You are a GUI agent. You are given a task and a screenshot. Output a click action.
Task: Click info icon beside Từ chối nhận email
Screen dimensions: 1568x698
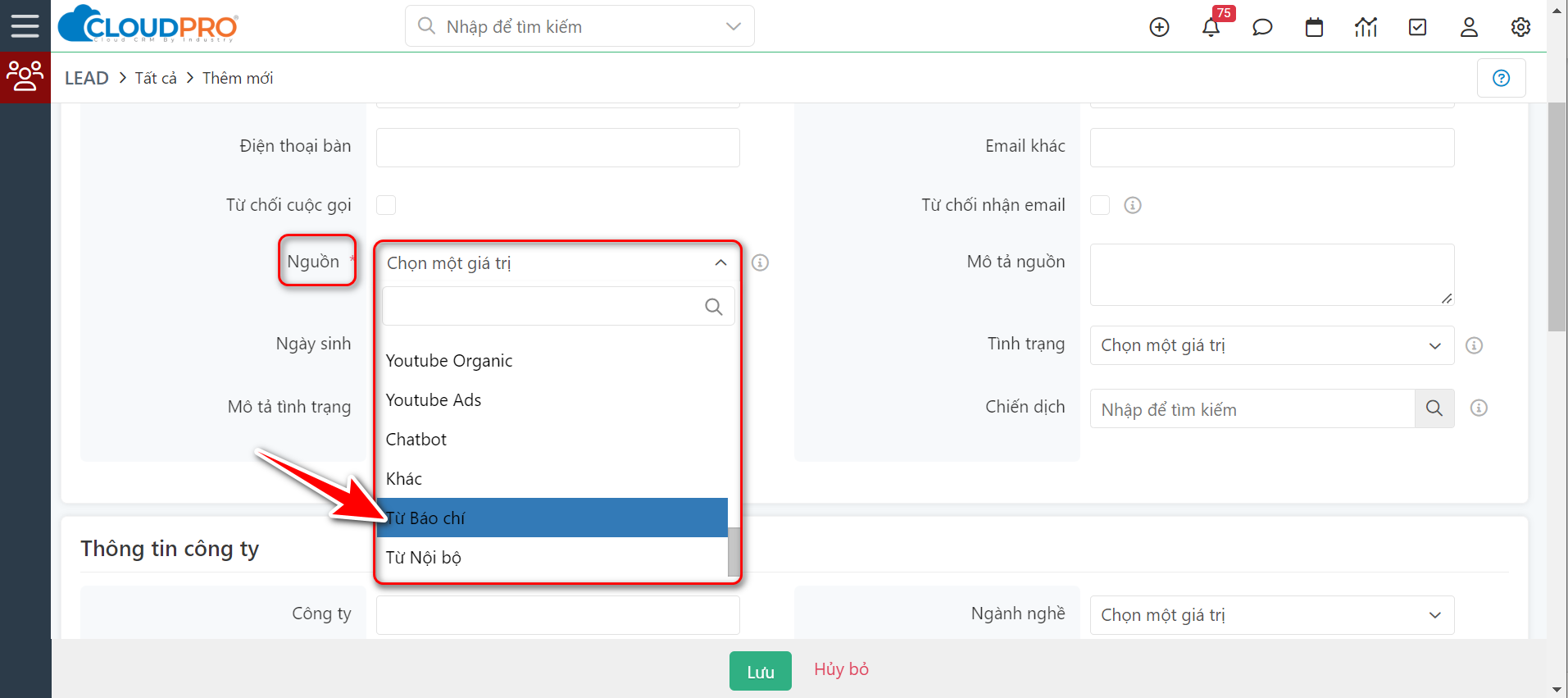click(1133, 205)
